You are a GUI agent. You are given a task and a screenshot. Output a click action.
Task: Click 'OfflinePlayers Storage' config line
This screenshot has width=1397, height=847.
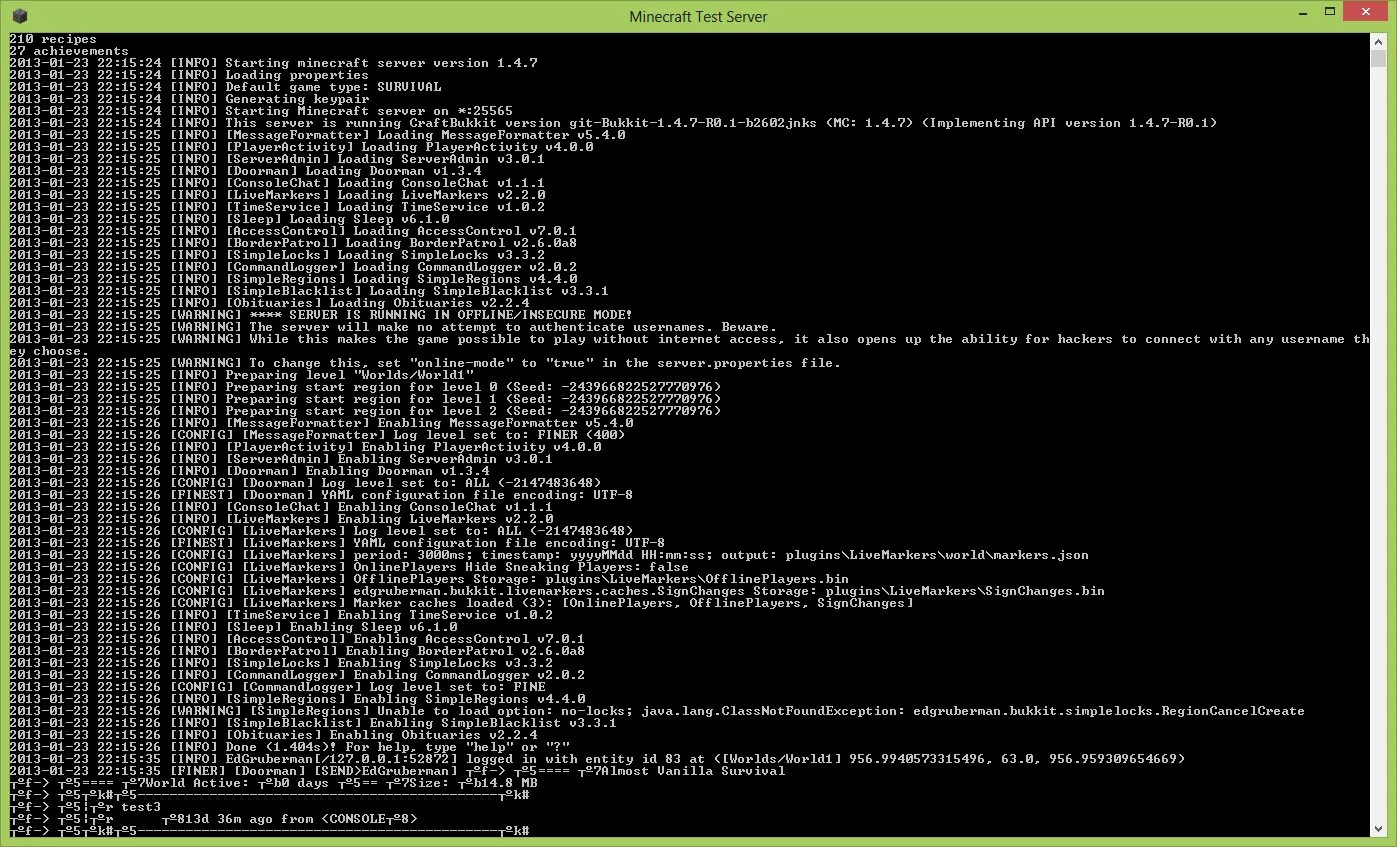(x=430, y=579)
